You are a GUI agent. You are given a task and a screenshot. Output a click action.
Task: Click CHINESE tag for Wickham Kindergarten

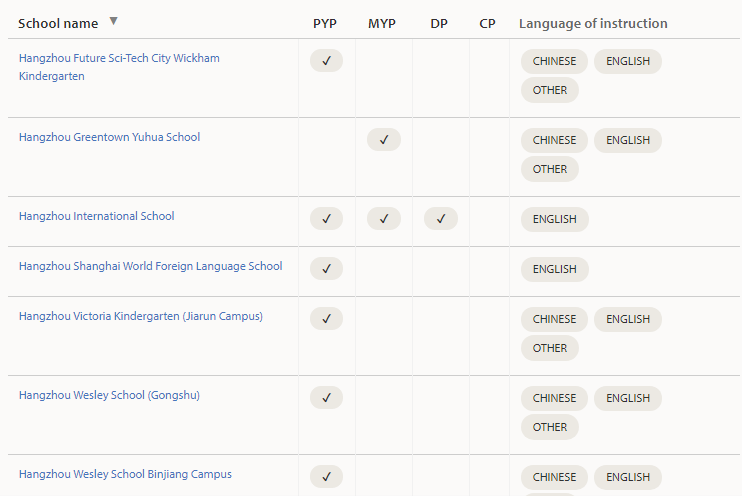pyautogui.click(x=554, y=62)
